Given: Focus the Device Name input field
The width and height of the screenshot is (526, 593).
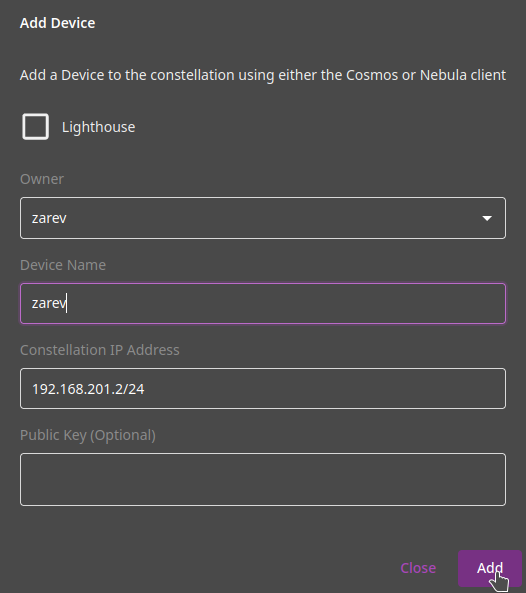Looking at the screenshot, I should (x=263, y=303).
